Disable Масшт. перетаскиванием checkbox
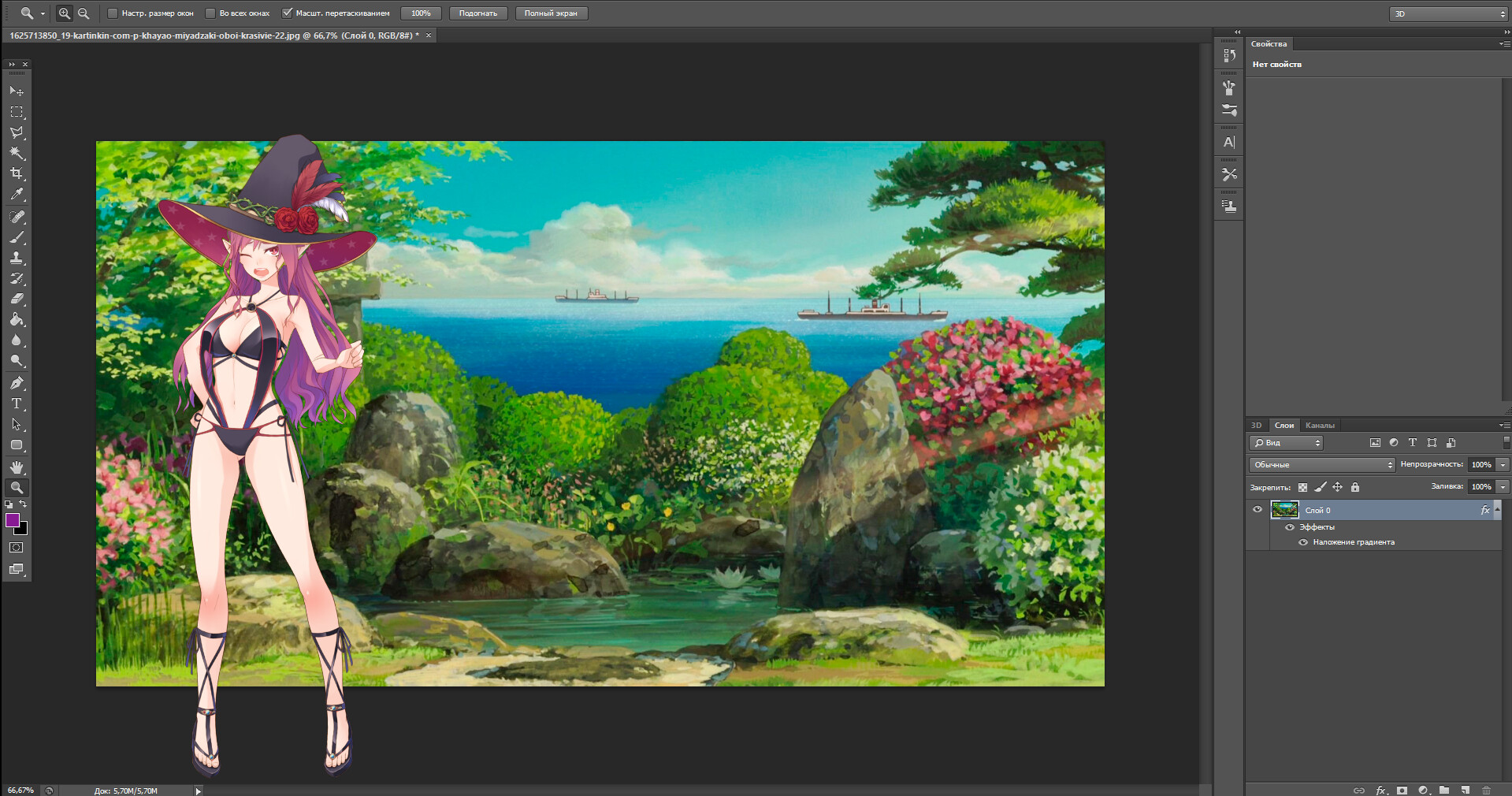This screenshot has width=1512, height=796. click(x=287, y=13)
